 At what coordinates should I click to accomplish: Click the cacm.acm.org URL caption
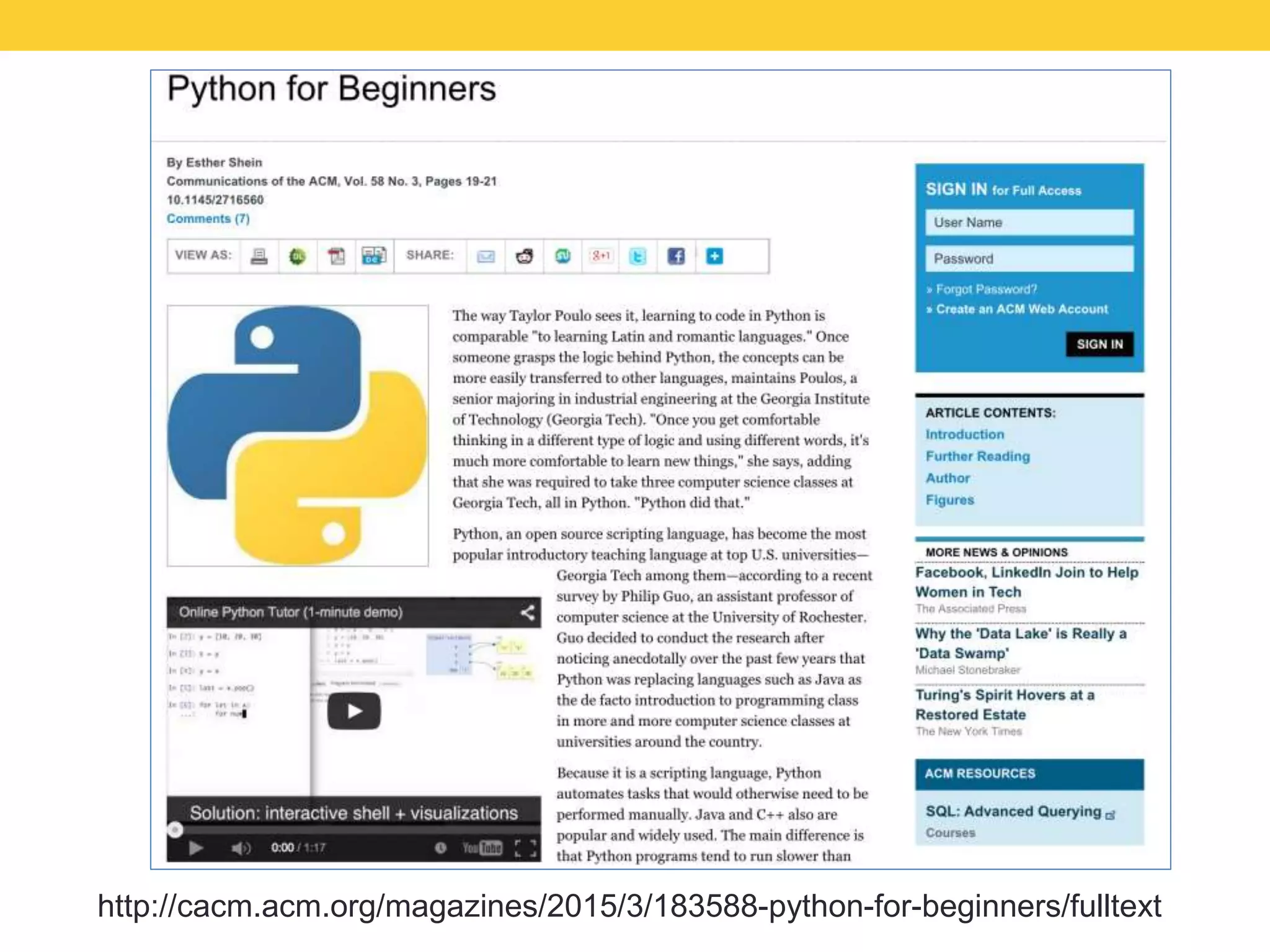629,906
